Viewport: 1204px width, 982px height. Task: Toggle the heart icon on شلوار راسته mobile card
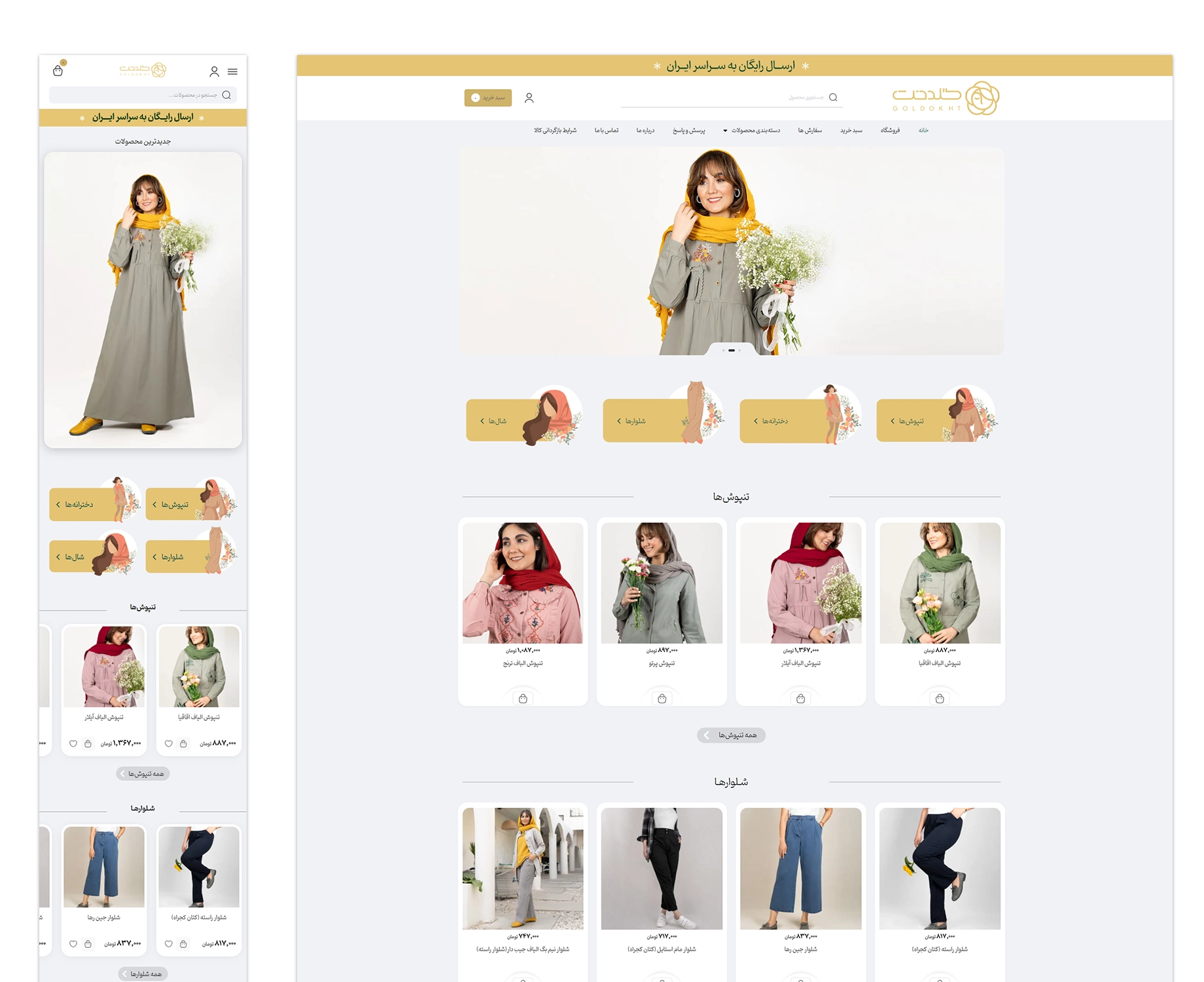click(x=168, y=944)
